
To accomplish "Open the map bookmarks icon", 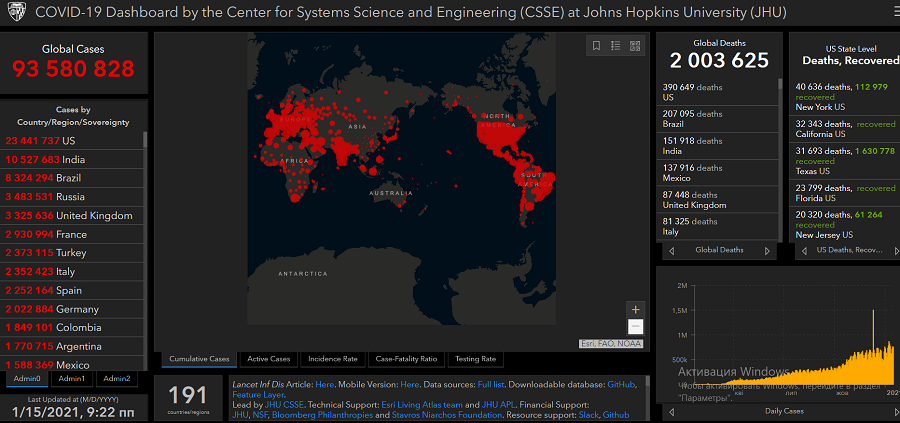I will point(596,46).
